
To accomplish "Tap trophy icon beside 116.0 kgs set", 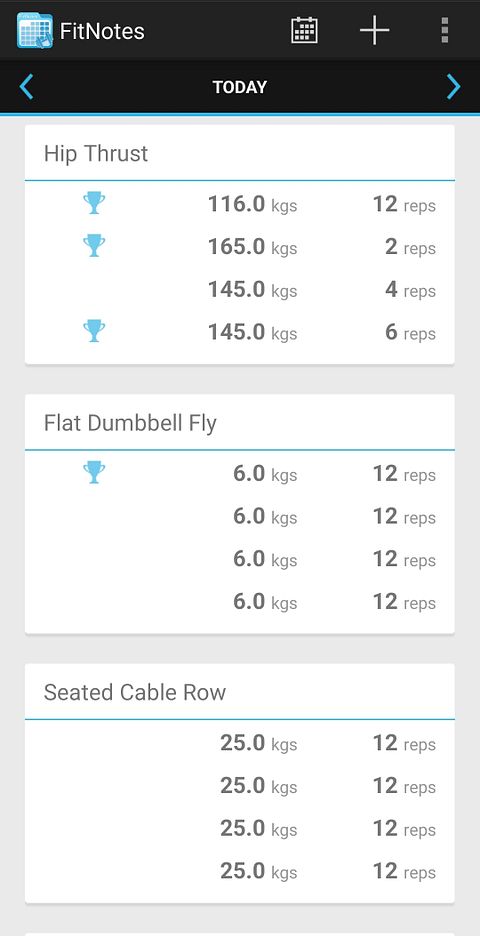I will pos(94,203).
